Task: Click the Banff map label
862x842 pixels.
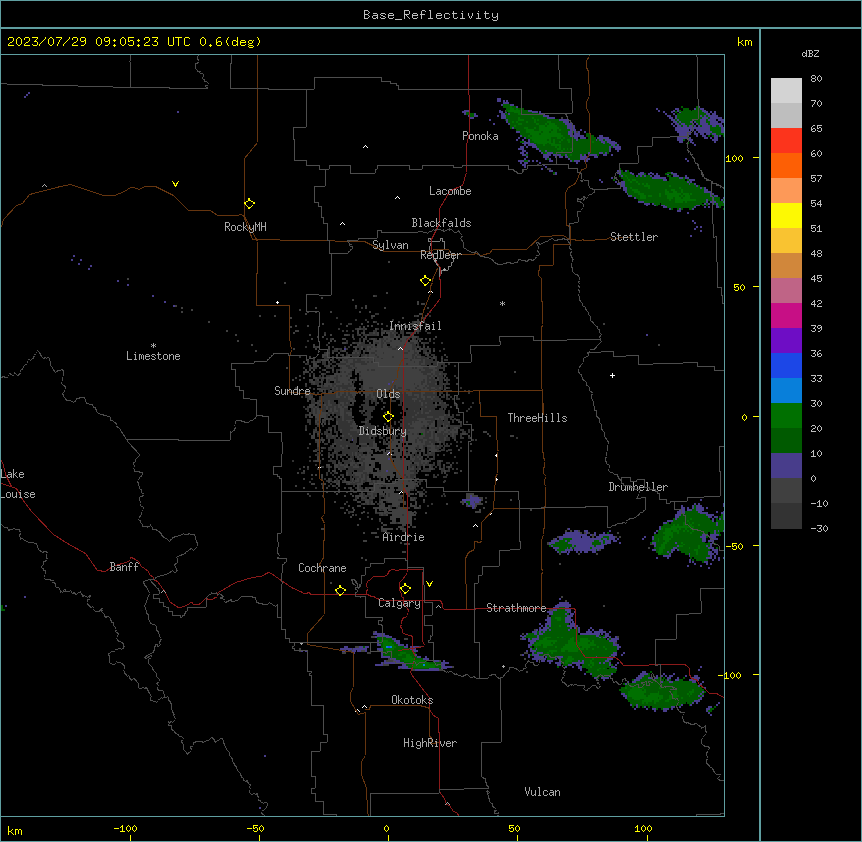Action: click(x=124, y=567)
